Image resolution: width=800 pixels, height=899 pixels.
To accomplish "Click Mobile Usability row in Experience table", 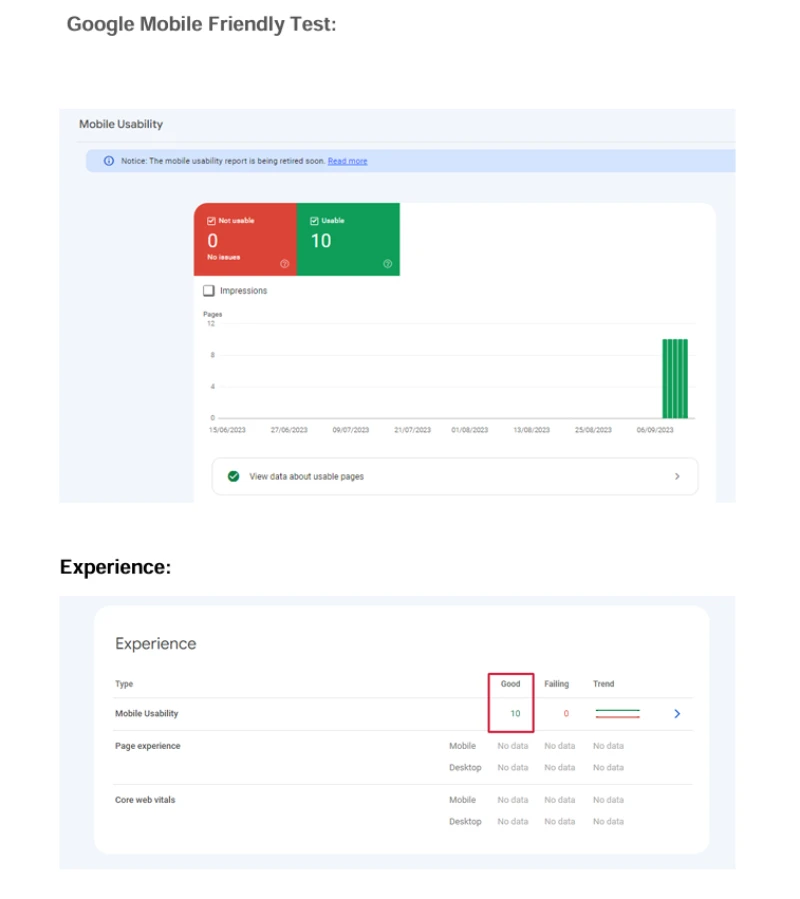I will tap(403, 714).
